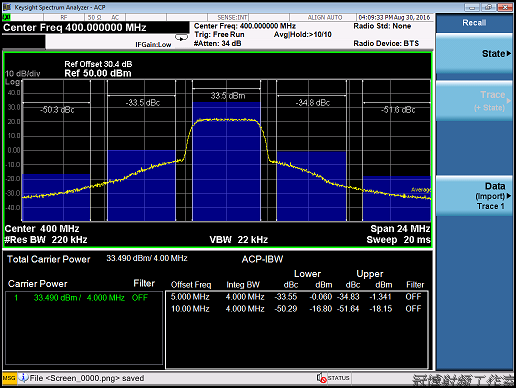
Task: Select the 5.000 MHz offset row
Action: (296, 297)
